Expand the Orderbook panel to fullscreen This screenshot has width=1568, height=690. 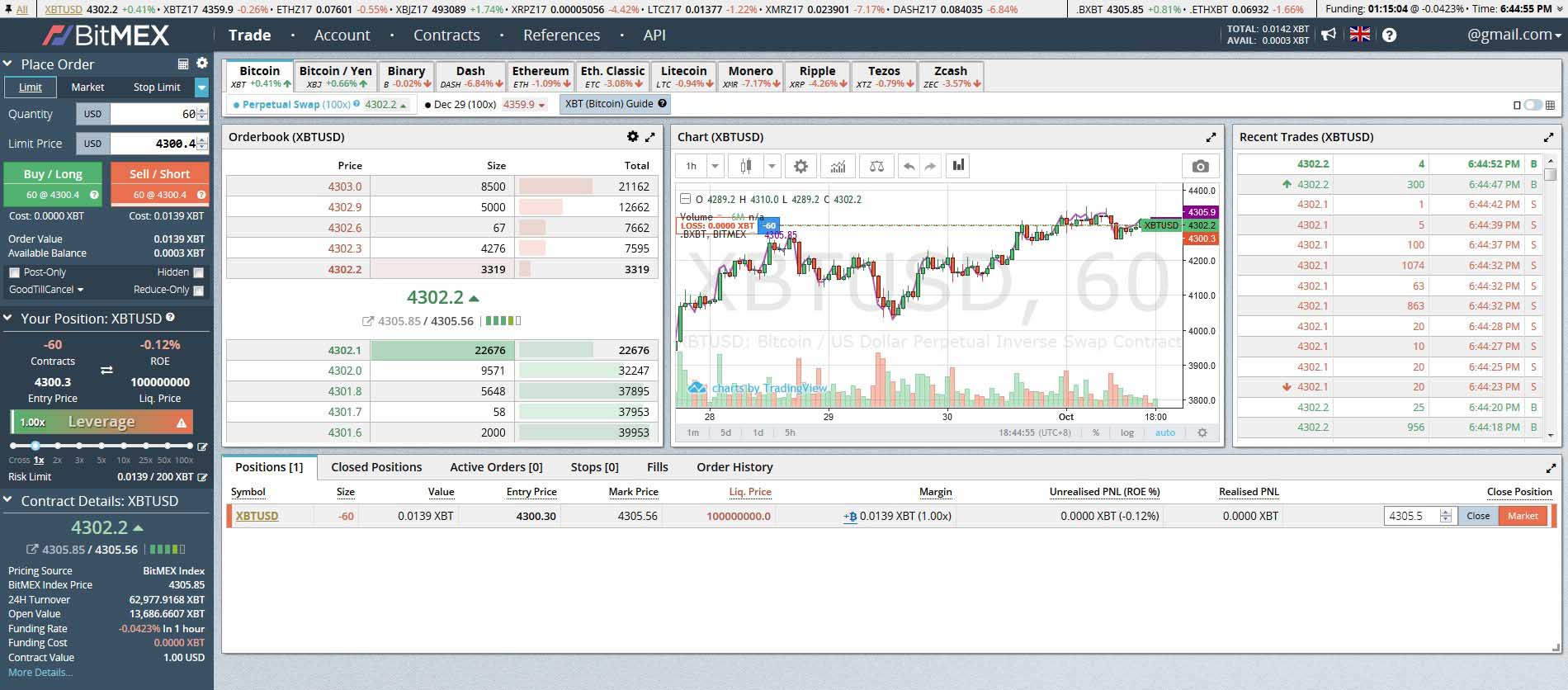point(650,137)
